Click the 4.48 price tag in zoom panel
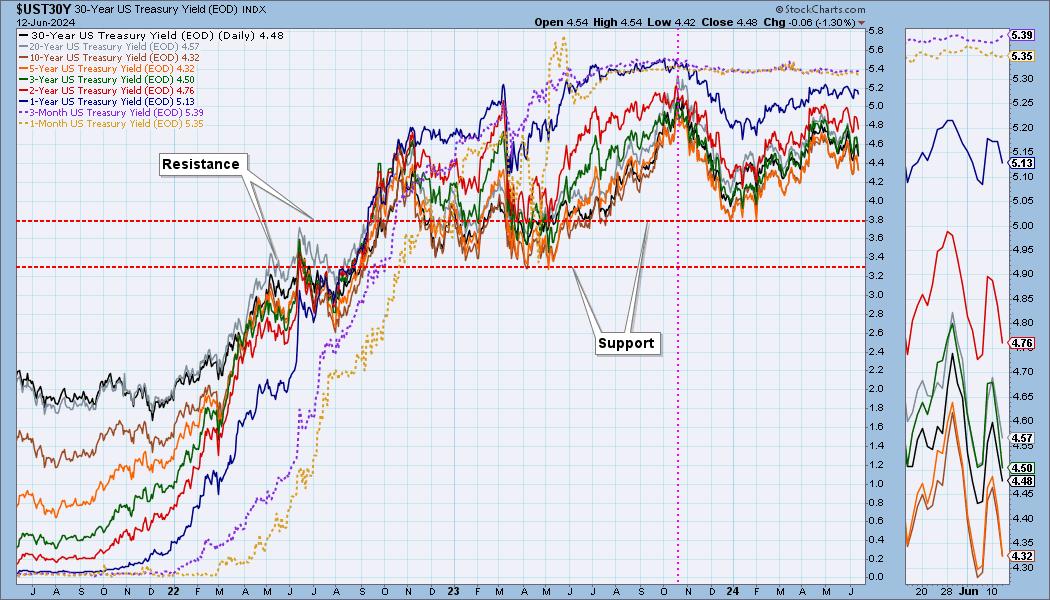1050x600 pixels. click(x=1022, y=481)
